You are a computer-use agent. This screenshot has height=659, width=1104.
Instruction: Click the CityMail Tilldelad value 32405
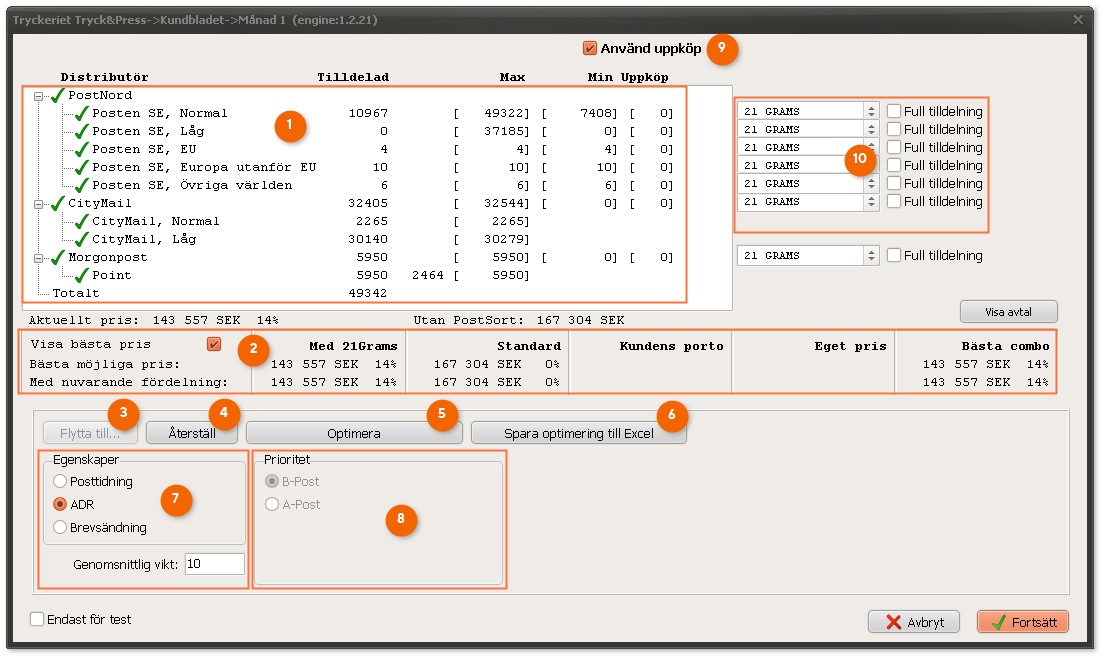click(x=368, y=203)
